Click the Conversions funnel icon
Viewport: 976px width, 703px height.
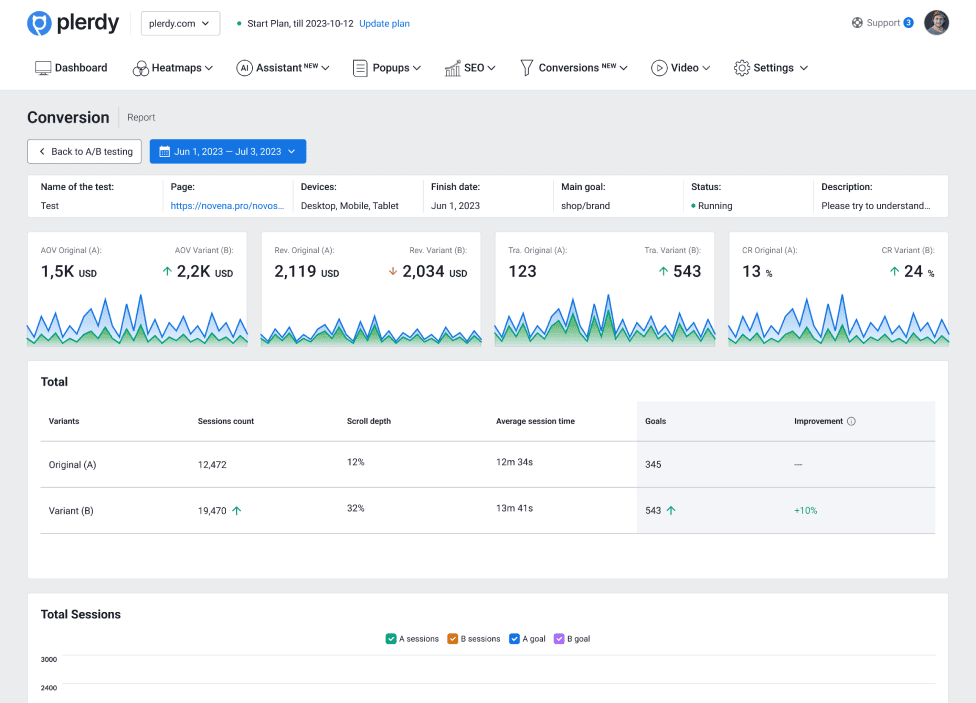click(526, 68)
